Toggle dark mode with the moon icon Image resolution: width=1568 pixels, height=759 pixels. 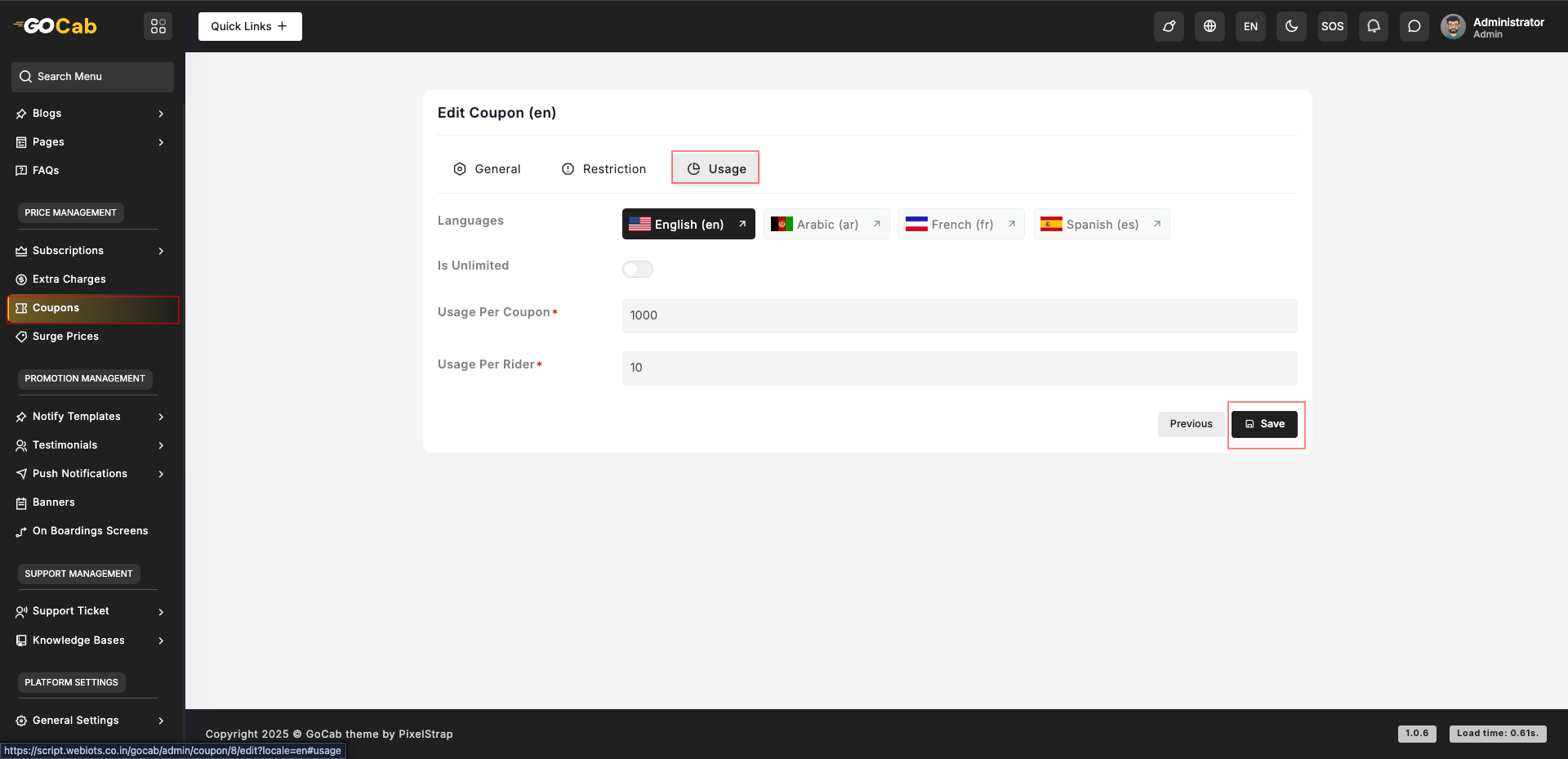click(1291, 26)
